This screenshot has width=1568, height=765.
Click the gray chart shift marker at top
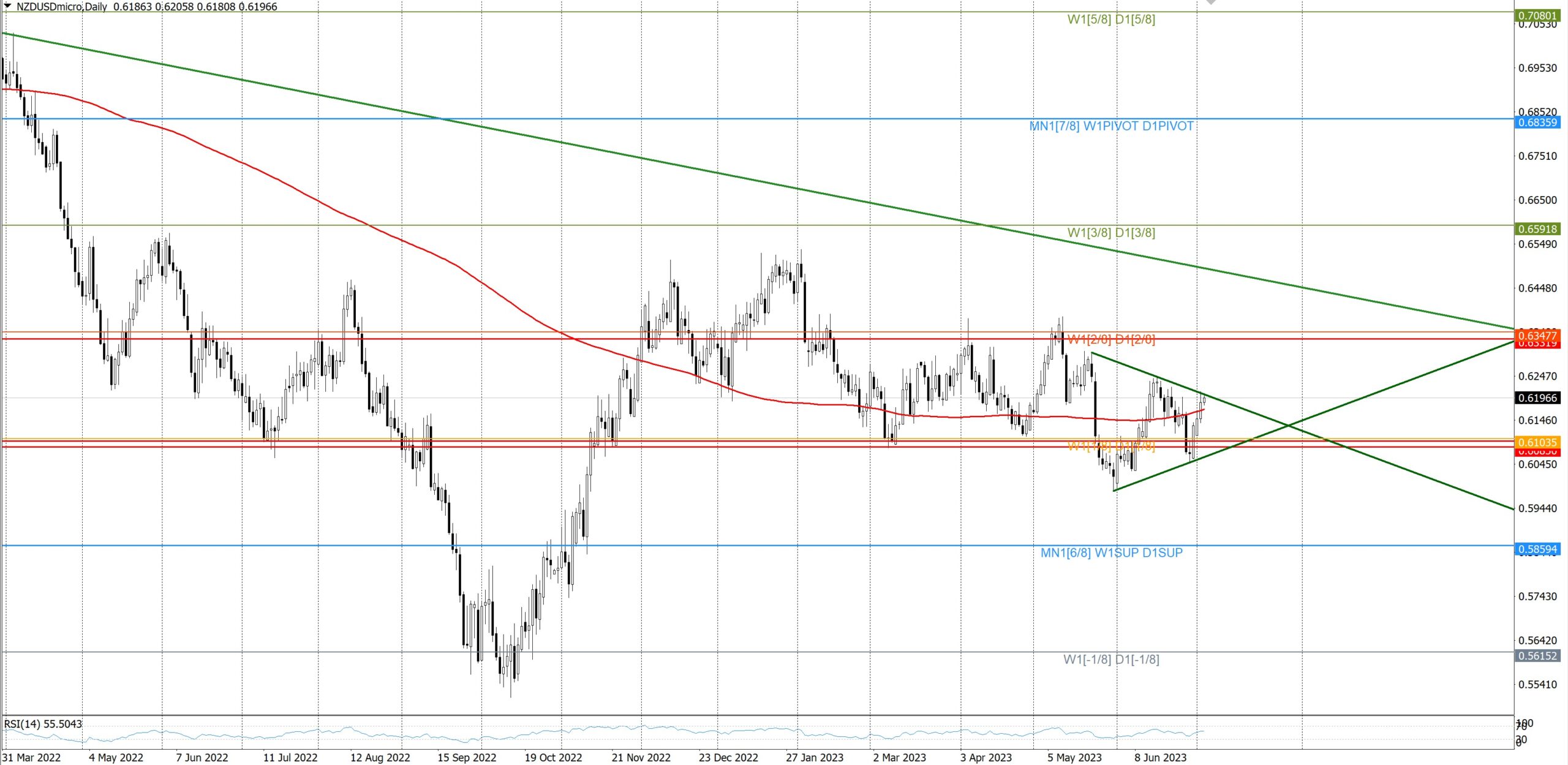(1211, 2)
